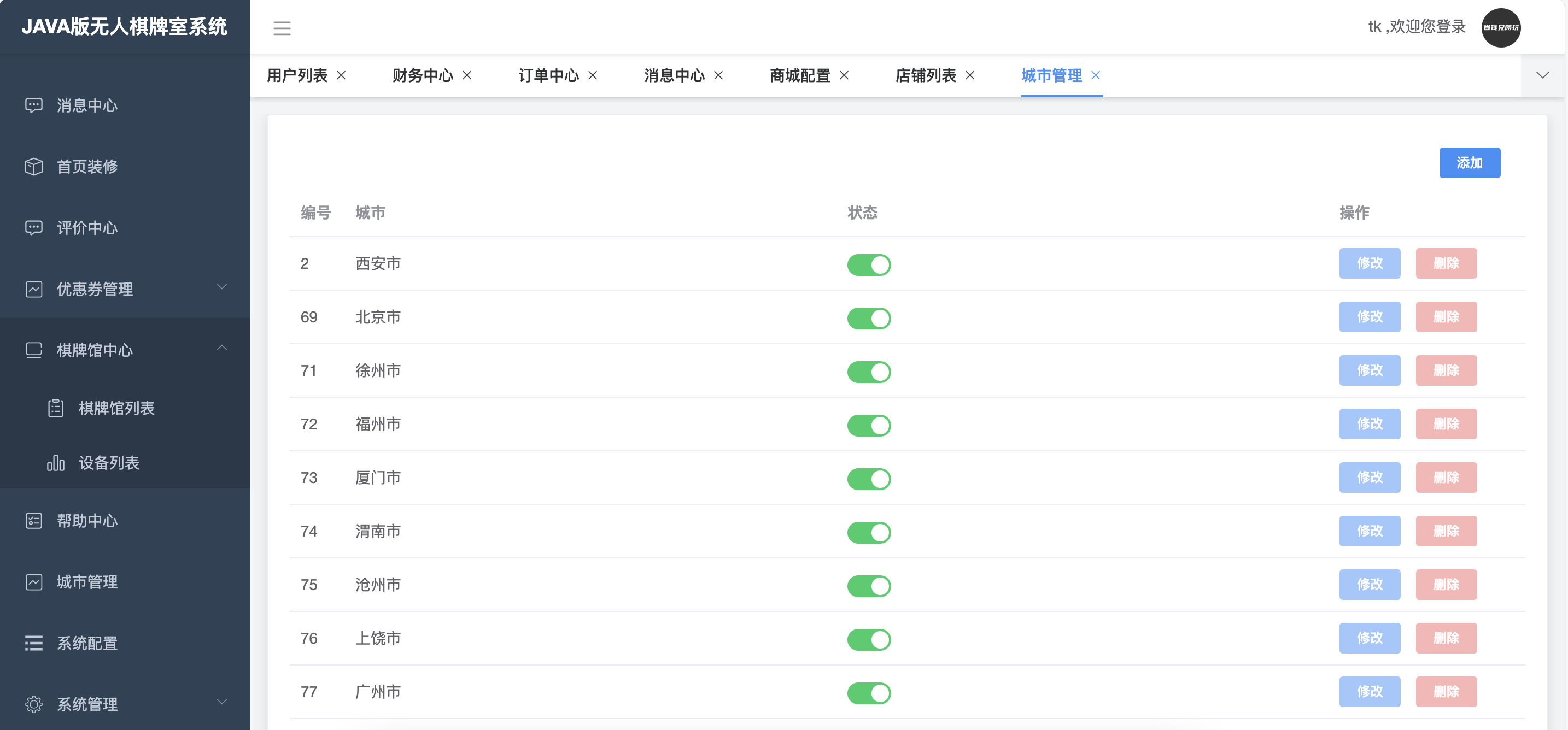Viewport: 1568px width, 730px height.
Task: Switch to the 用户列表 tab
Action: [x=297, y=75]
